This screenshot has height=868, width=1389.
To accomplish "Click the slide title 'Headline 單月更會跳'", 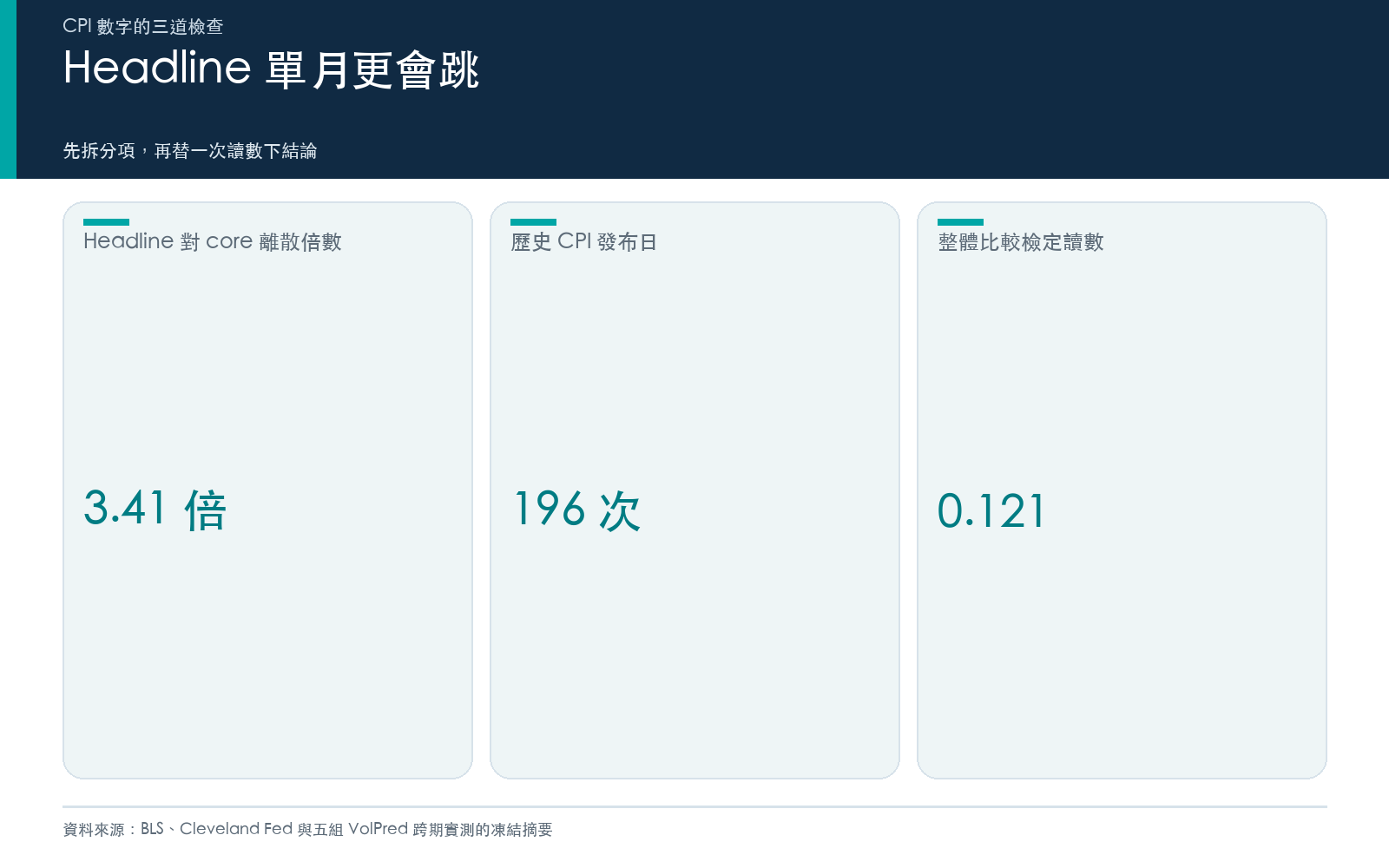I will (x=271, y=69).
